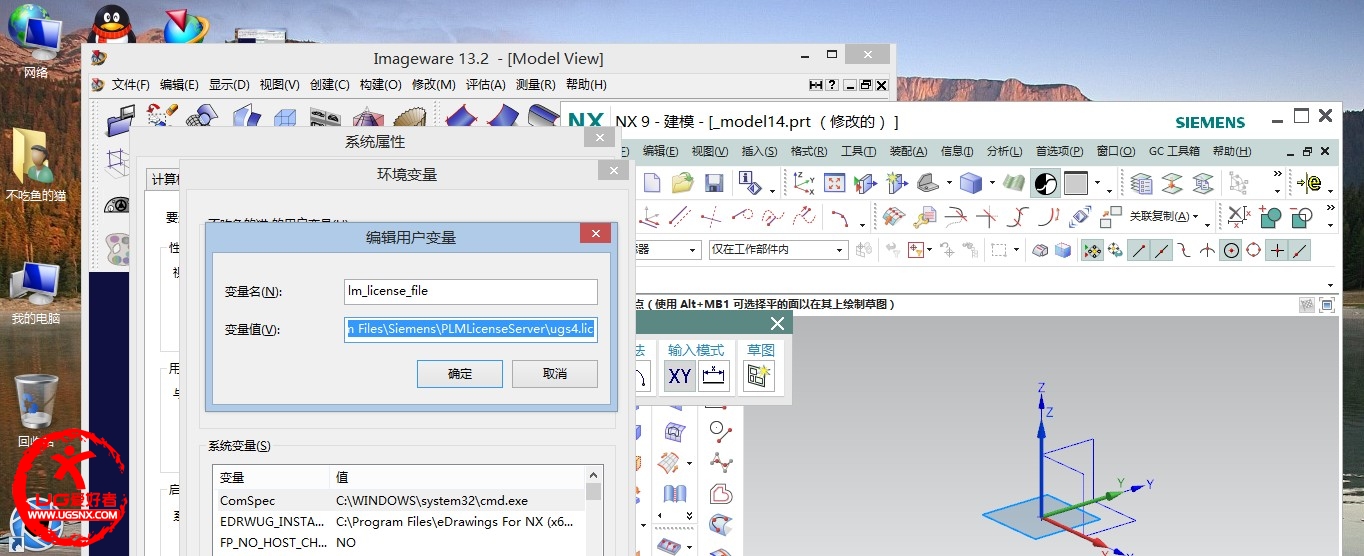
Task: Select the EDRWUG_INSTA... system variable row
Action: [399, 521]
